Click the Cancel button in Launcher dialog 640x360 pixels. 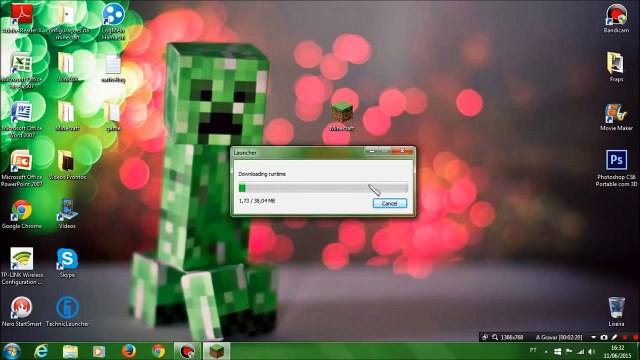pos(389,203)
